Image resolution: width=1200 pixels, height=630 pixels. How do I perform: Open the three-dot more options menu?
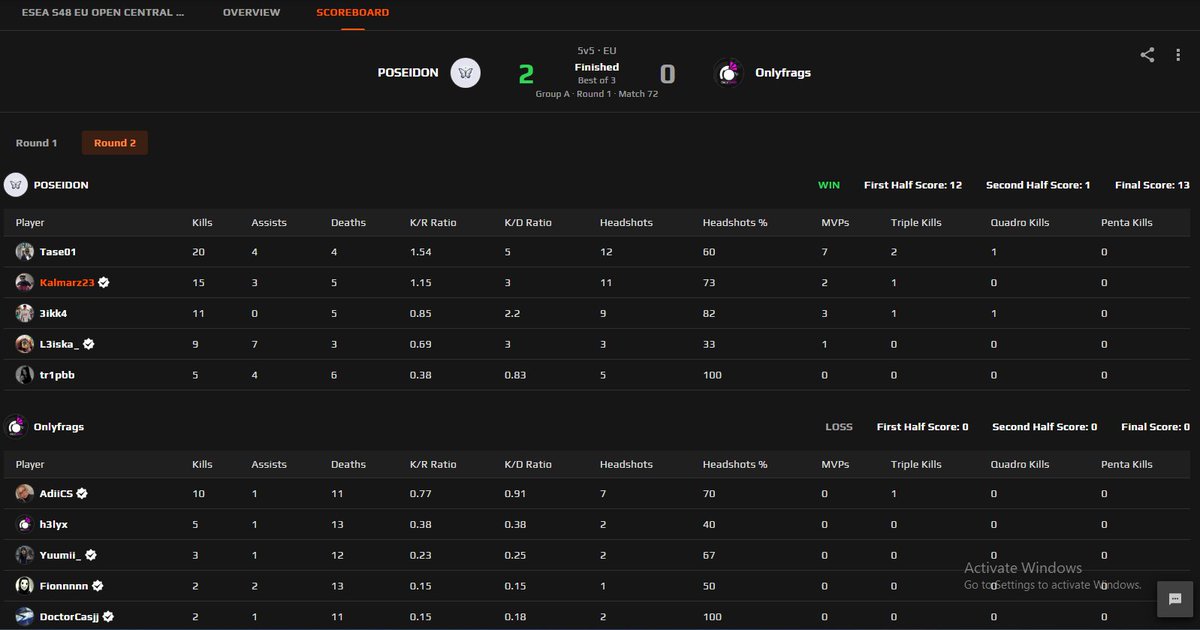(x=1178, y=55)
